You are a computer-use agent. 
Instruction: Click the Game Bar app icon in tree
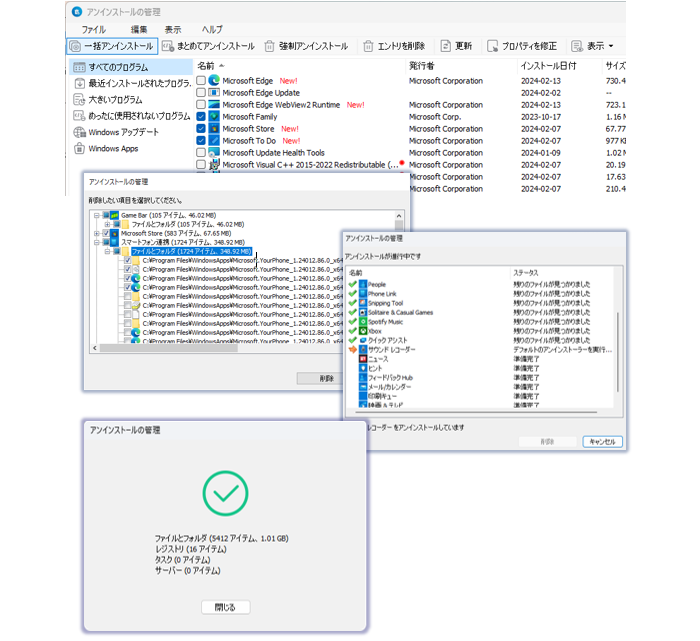click(114, 215)
